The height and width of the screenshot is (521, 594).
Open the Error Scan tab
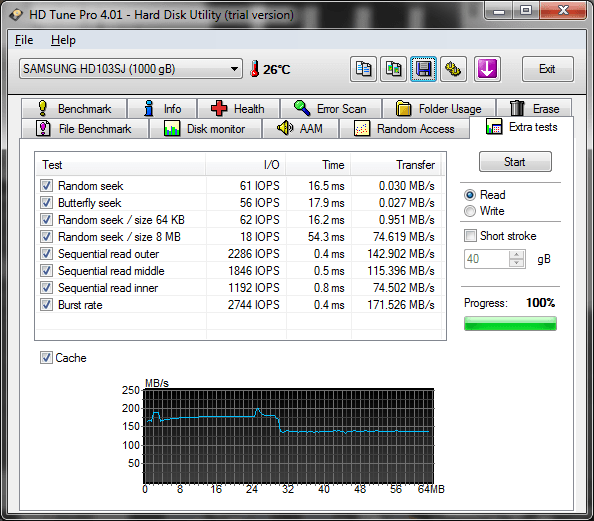[331, 109]
